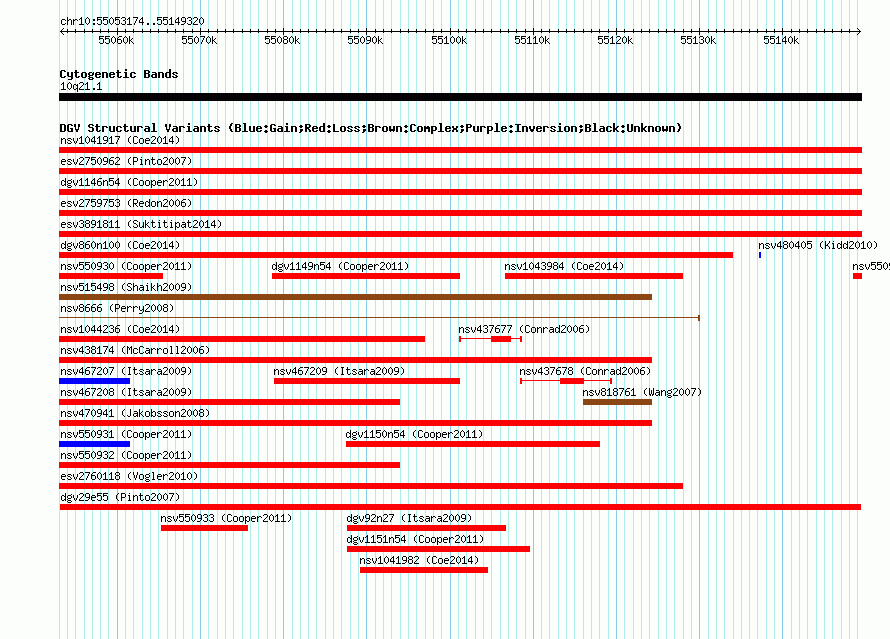The height and width of the screenshot is (639, 890).
Task: Click the nsv818761 (Wang2007) label
Action: click(x=642, y=392)
